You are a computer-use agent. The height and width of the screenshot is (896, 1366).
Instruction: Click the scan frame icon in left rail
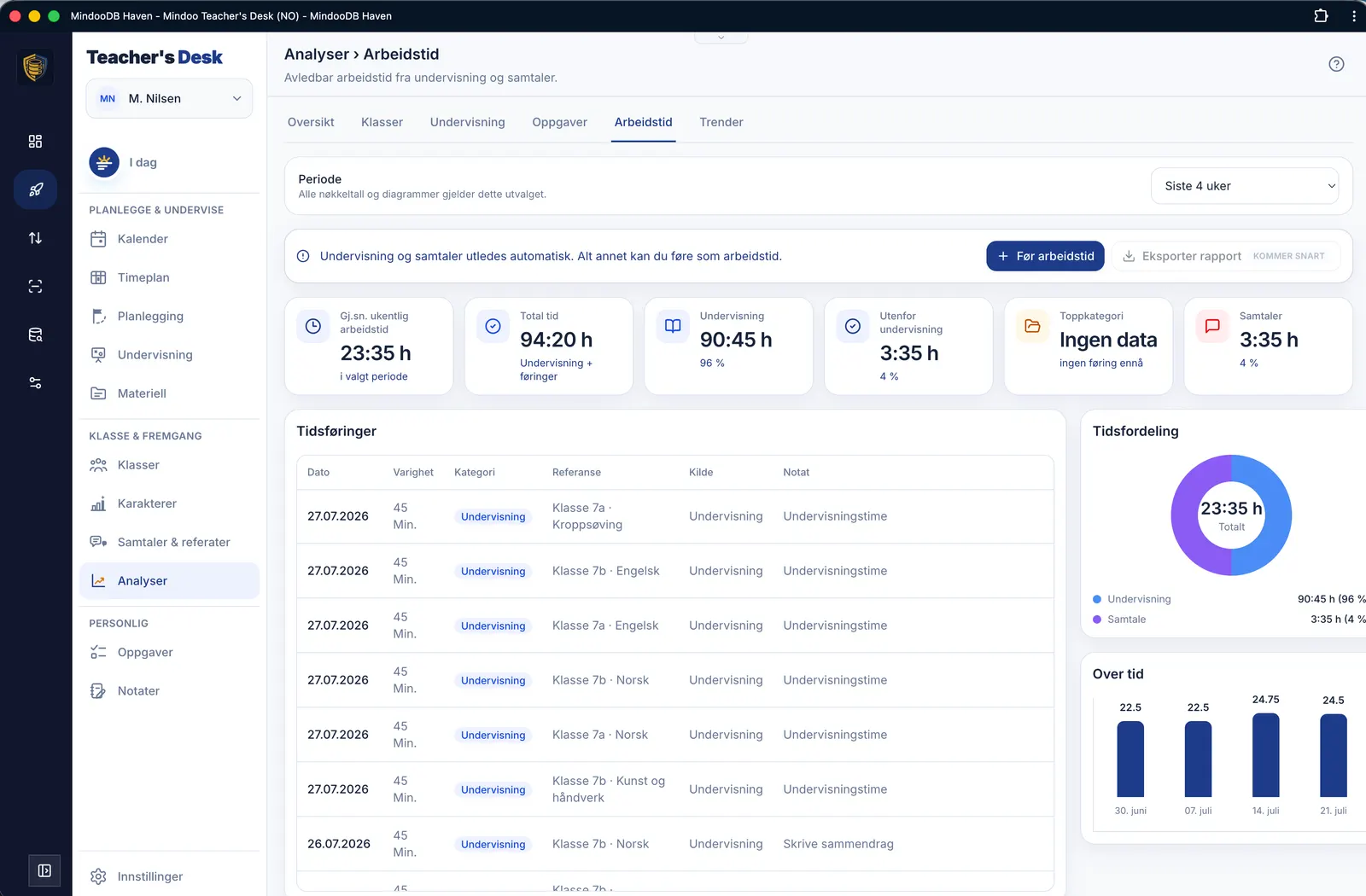pyautogui.click(x=35, y=287)
